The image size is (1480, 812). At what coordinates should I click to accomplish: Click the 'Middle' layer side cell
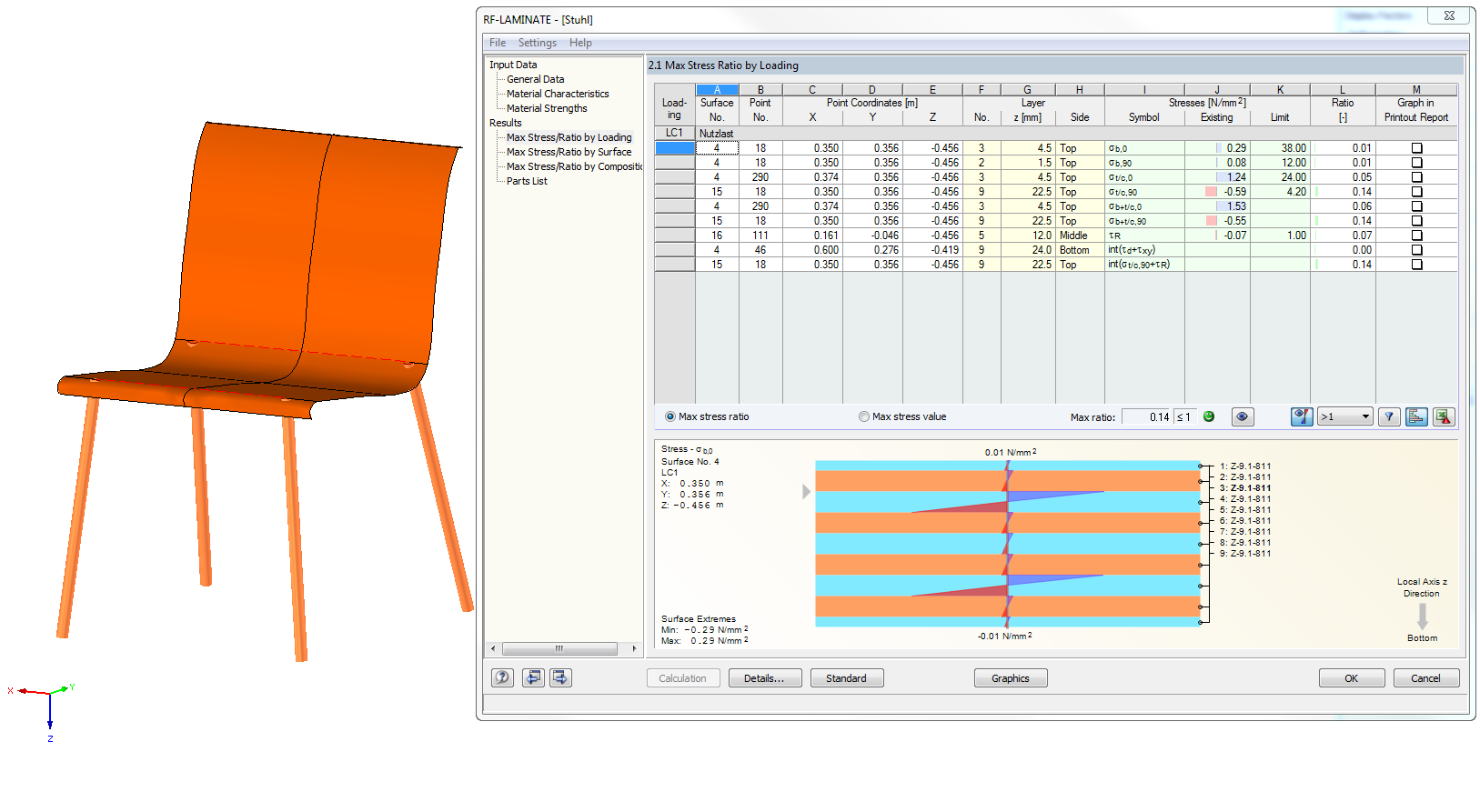tap(1080, 236)
